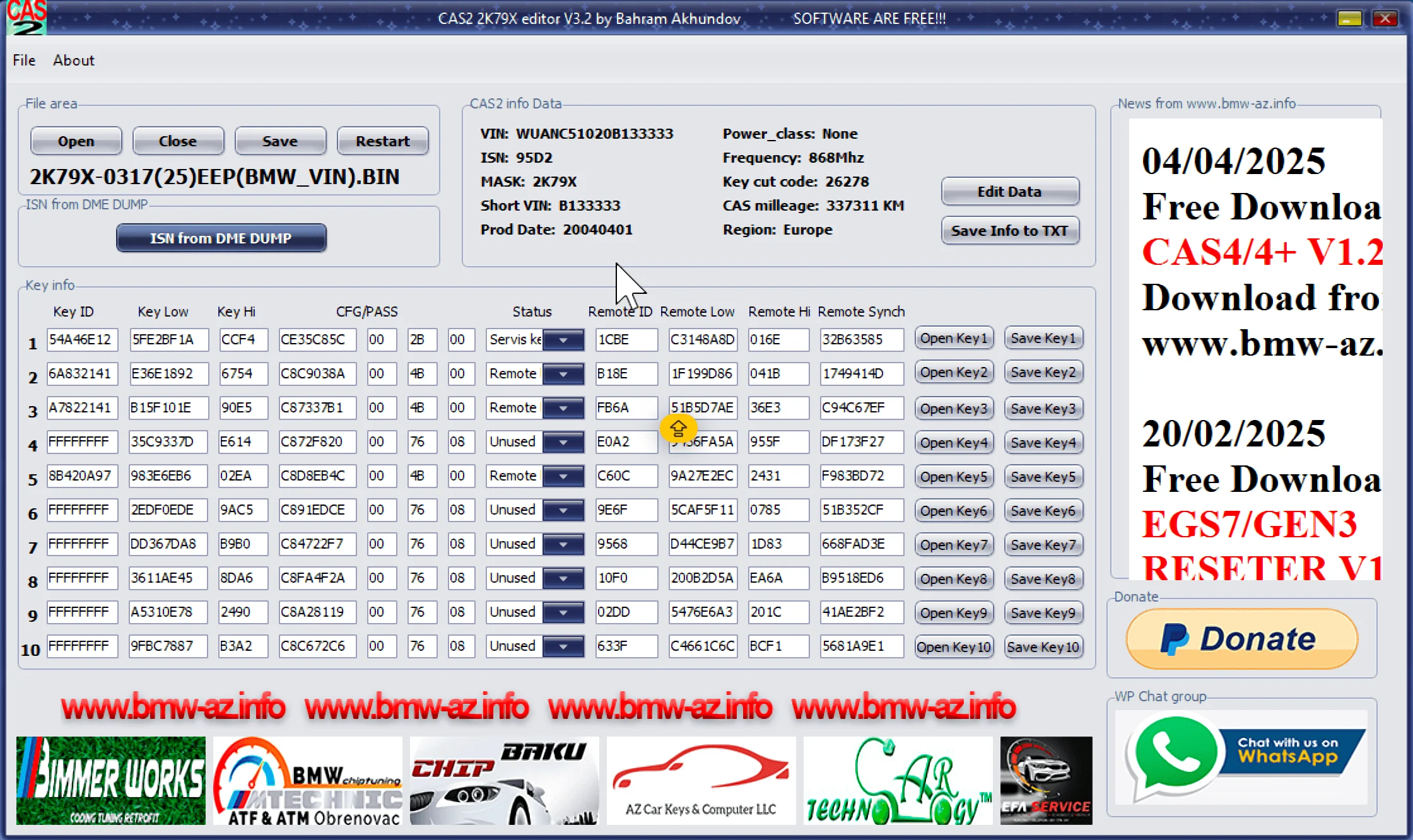Expand key 3 Remote status dropdown
The width and height of the screenshot is (1413, 840).
563,408
